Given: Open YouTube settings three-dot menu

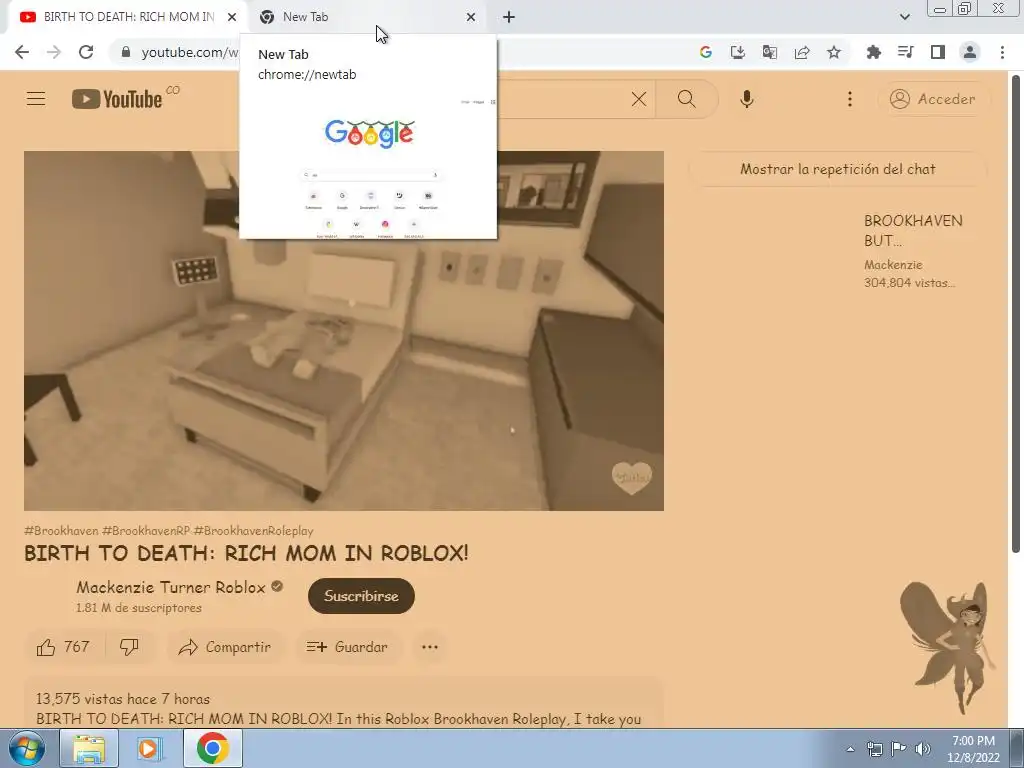Looking at the screenshot, I should tap(849, 99).
